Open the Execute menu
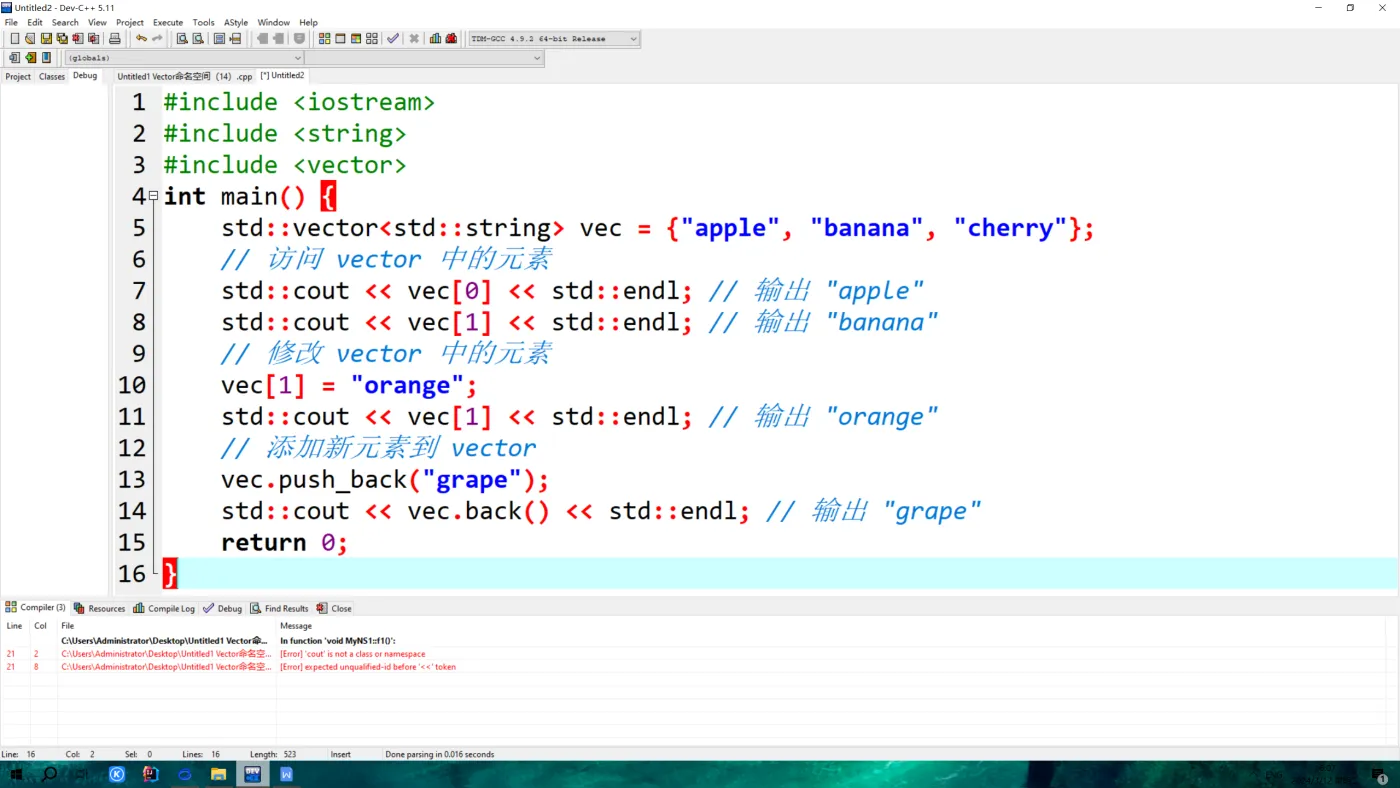This screenshot has height=788, width=1400. tap(168, 22)
